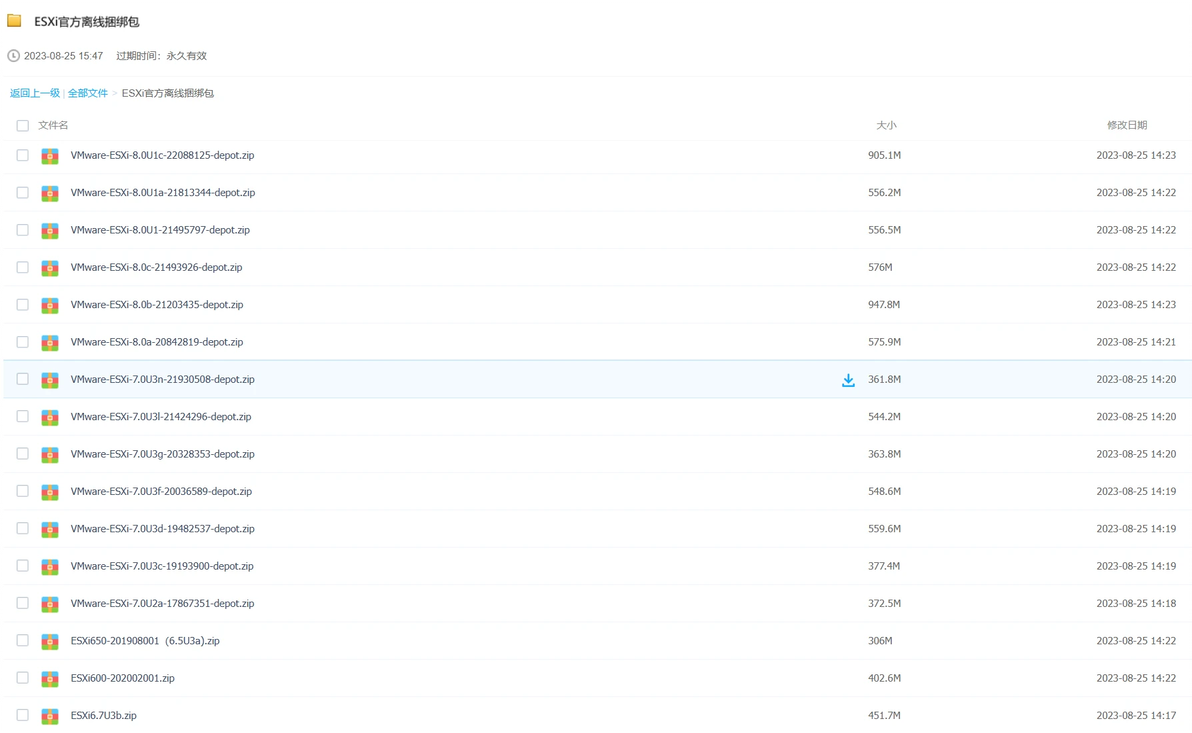Screen dimensions: 1192x733
Task: Click the archive icon of VMware-ESXi-8.0a-20842819-depot.zip
Action: click(50, 342)
